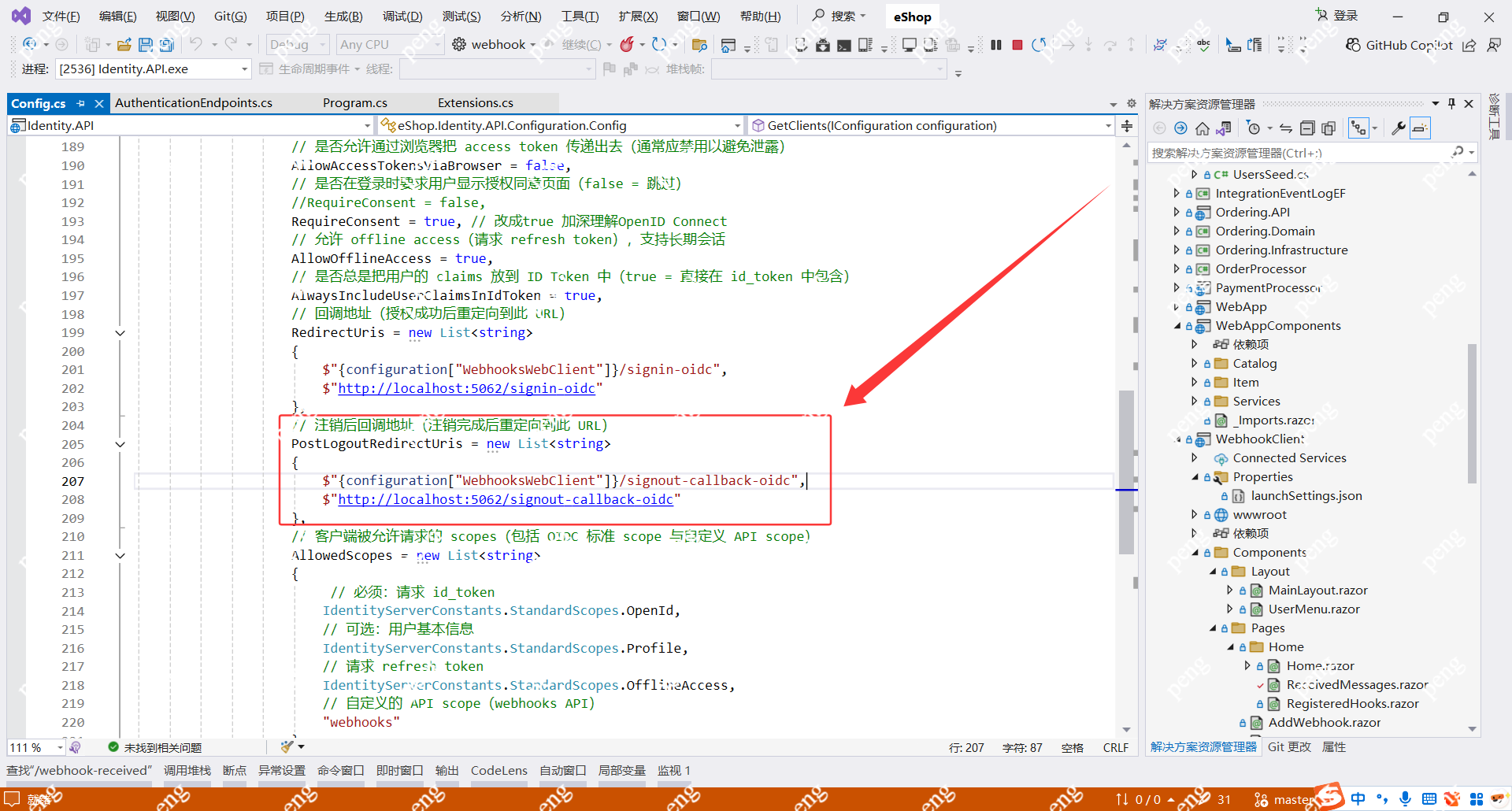Open the 断点 breakpoints window tab
Screen dimensions: 1512x811
tap(235, 770)
